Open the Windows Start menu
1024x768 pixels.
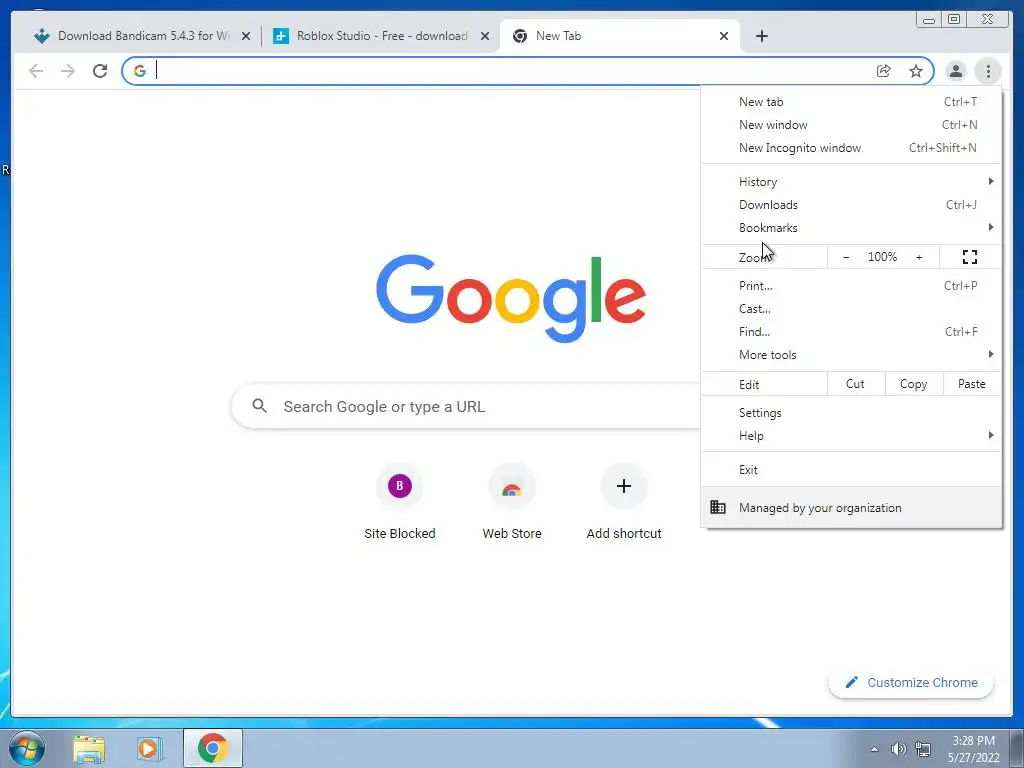[x=27, y=748]
